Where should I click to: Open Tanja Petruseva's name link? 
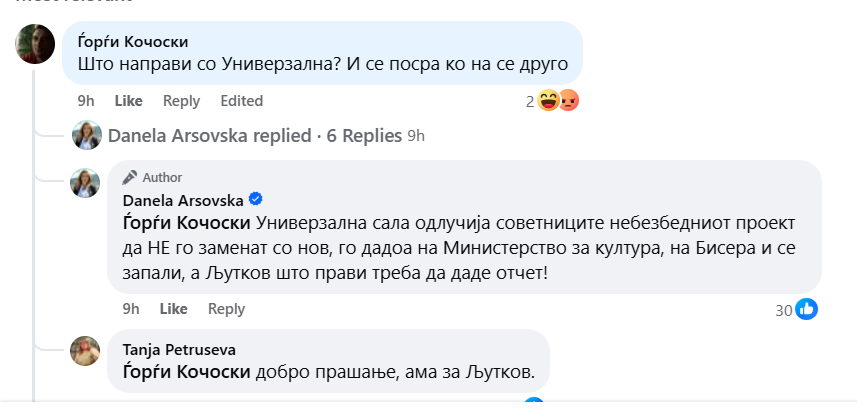tap(179, 349)
